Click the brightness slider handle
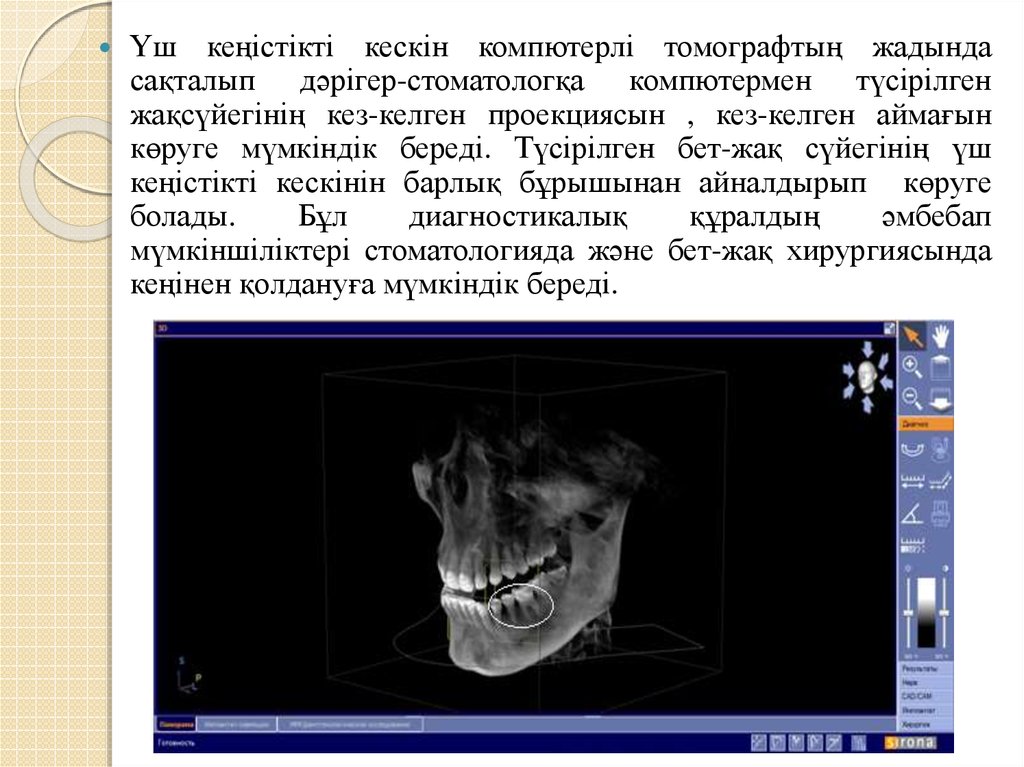Image resolution: width=1024 pixels, height=767 pixels. [x=908, y=612]
